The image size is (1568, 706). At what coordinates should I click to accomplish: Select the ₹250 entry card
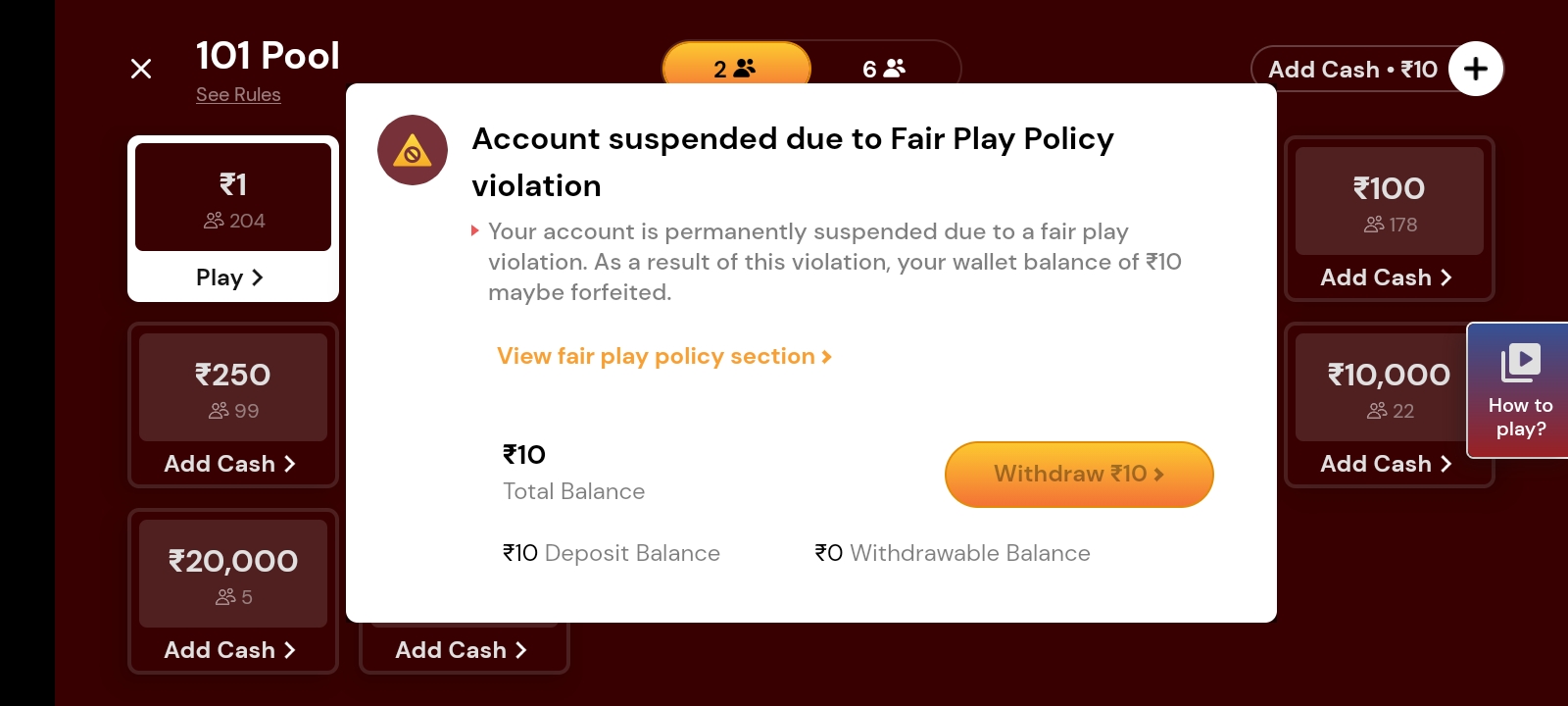[x=233, y=386]
